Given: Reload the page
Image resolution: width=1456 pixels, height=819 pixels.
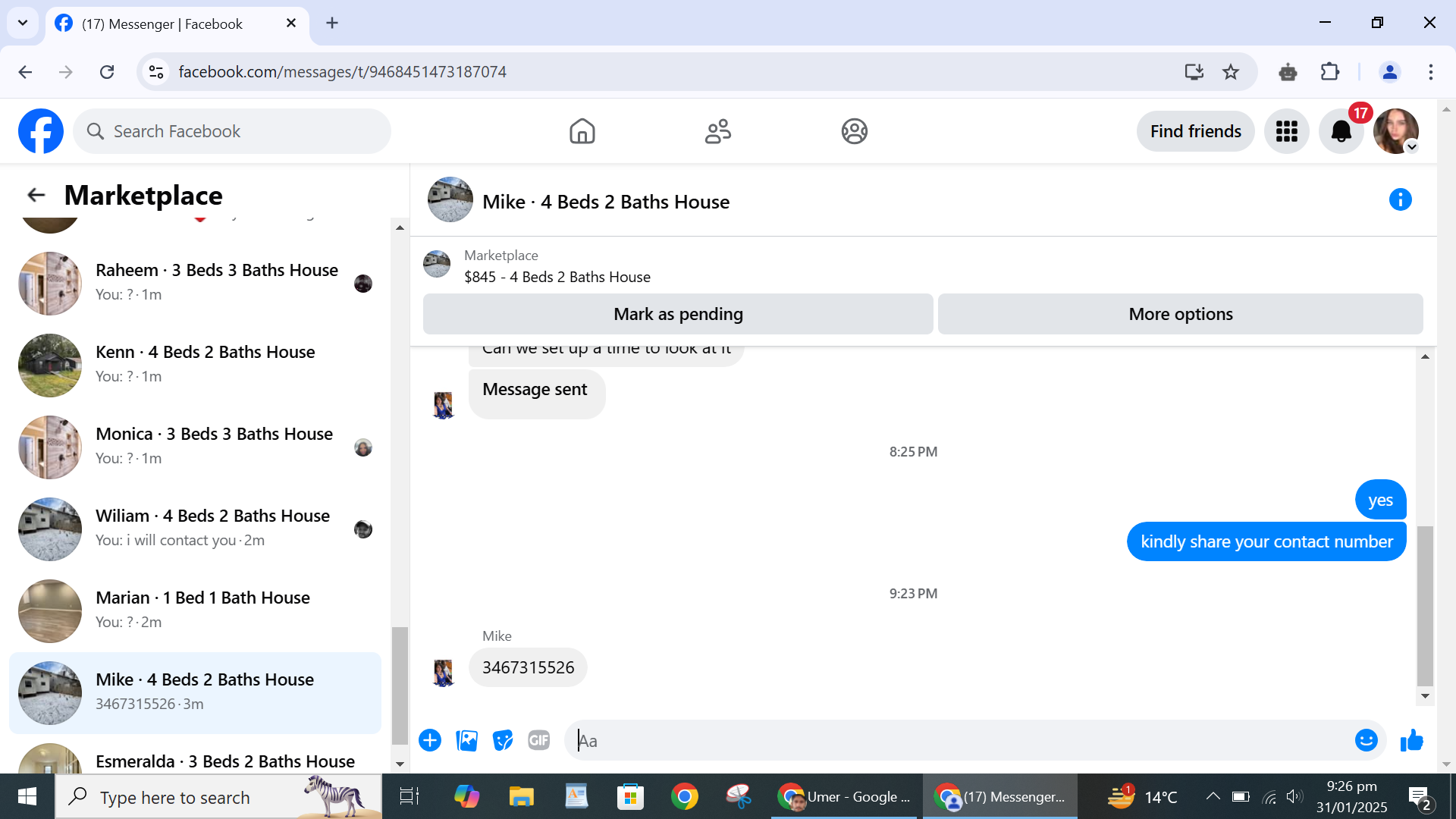Looking at the screenshot, I should (107, 72).
